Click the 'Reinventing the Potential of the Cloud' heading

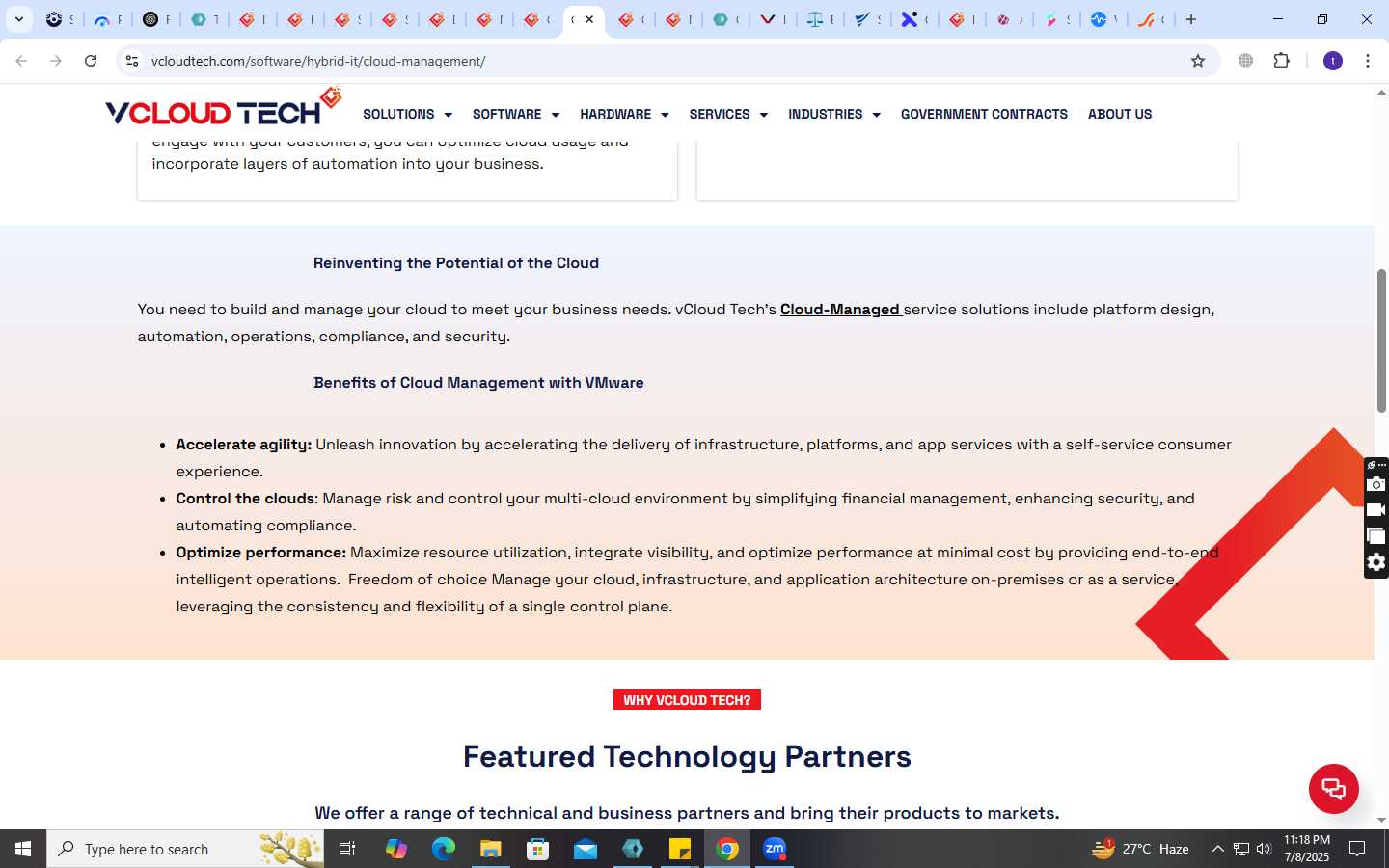click(x=456, y=263)
